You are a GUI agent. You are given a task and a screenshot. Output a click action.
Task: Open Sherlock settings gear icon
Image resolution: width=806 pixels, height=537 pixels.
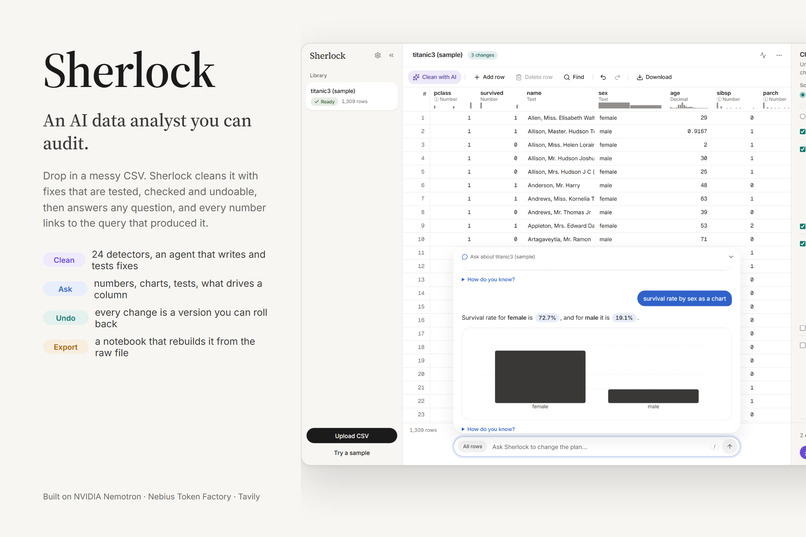[378, 55]
